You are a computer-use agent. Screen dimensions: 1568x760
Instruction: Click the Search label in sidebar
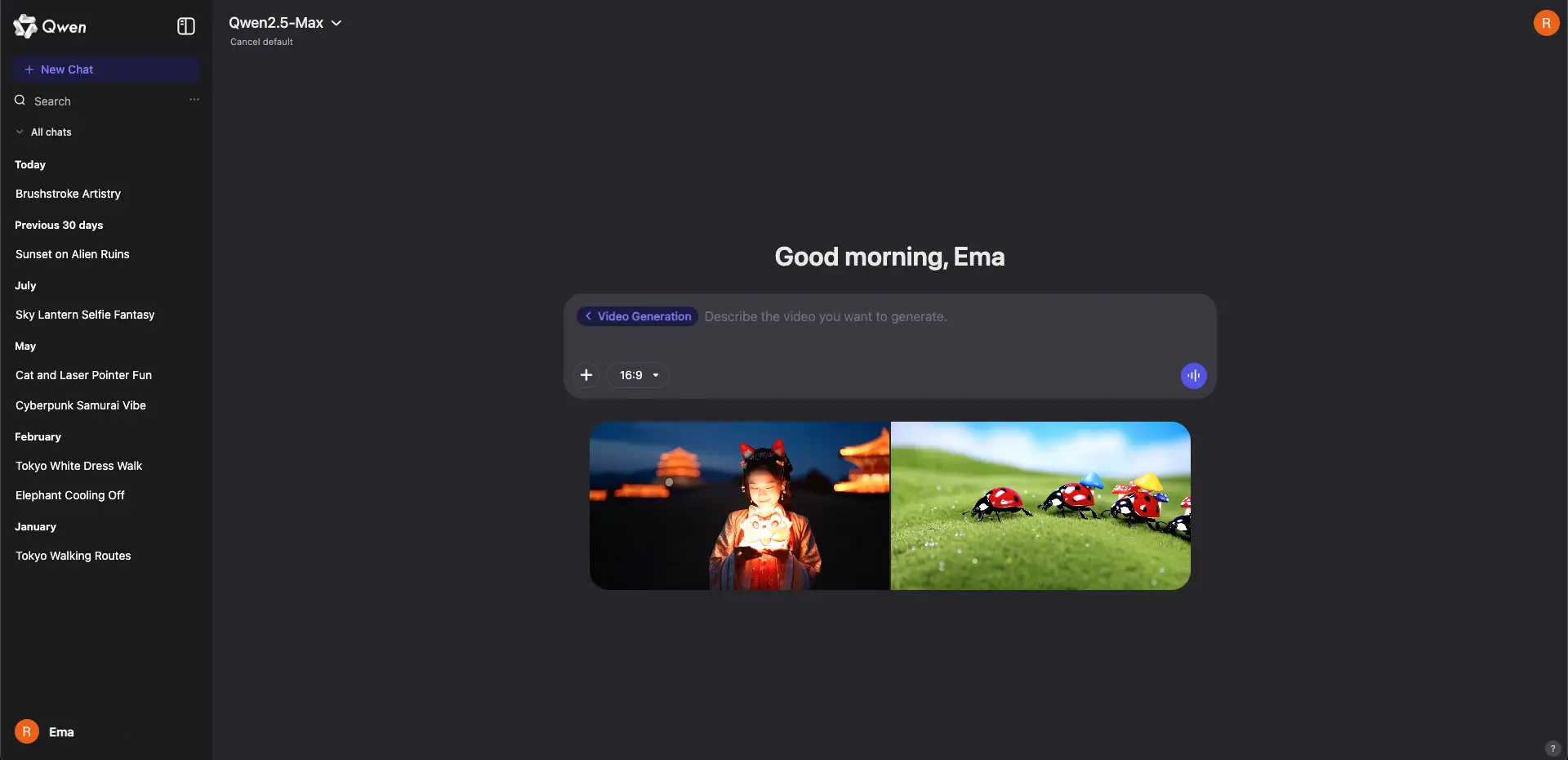(x=52, y=101)
